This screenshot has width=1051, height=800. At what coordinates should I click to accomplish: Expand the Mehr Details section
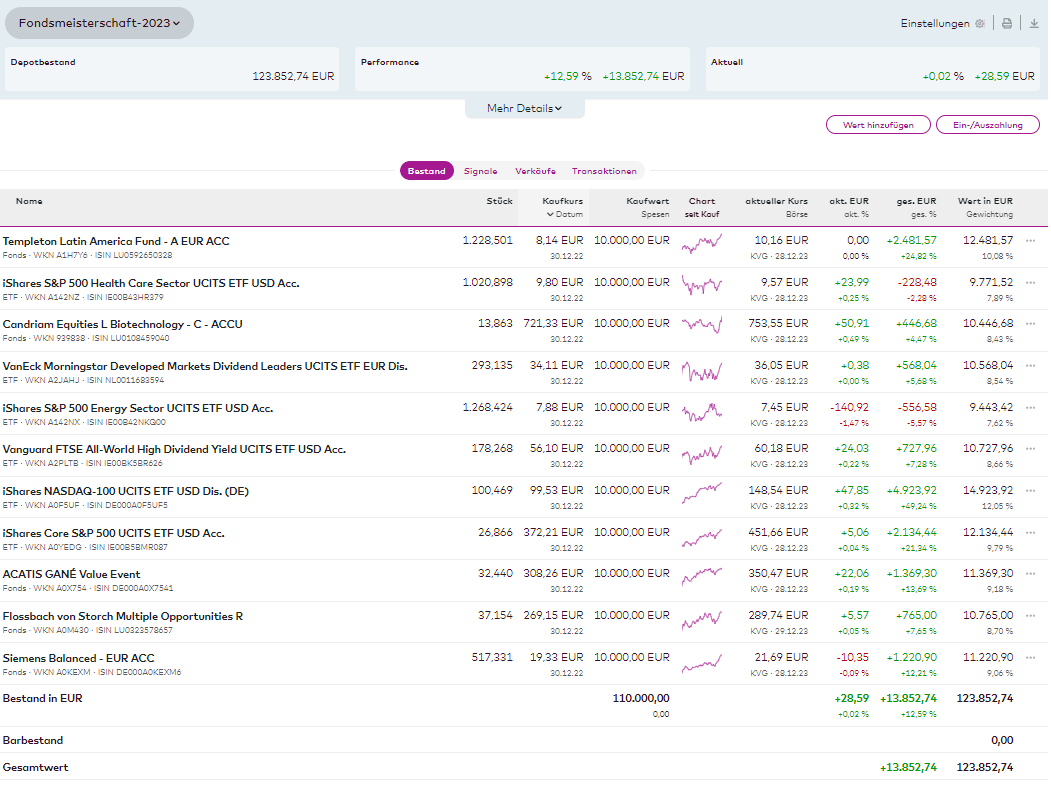(524, 108)
